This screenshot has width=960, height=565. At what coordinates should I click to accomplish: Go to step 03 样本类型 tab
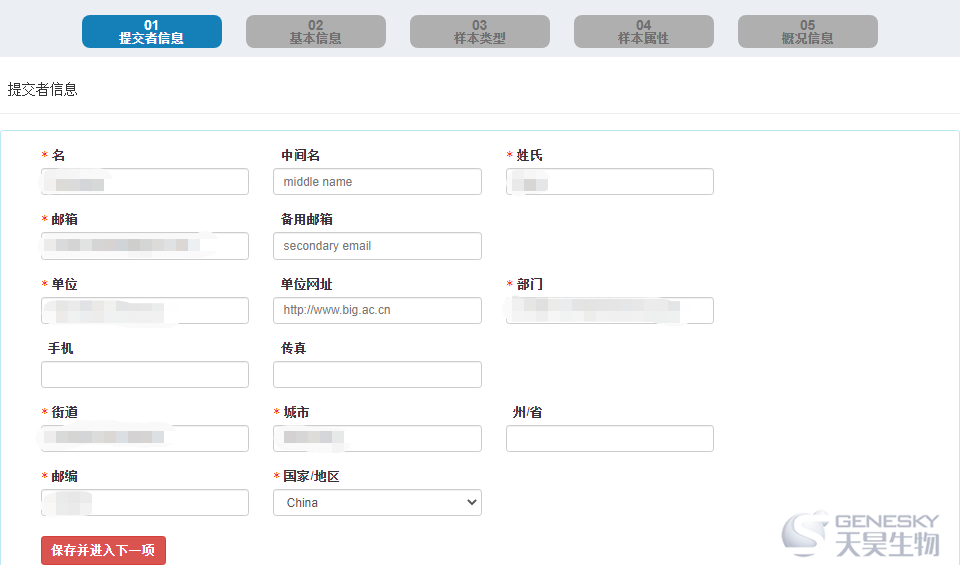tap(479, 32)
